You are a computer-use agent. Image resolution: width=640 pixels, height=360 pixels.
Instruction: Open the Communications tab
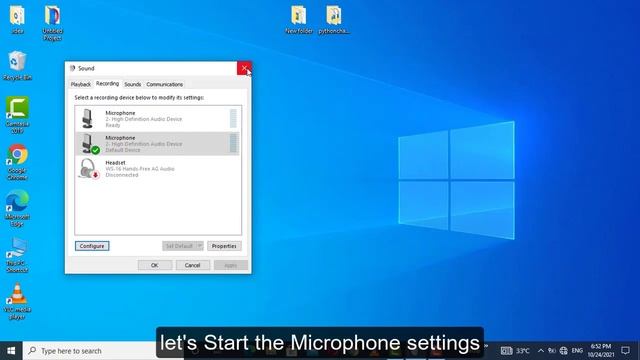pos(164,84)
